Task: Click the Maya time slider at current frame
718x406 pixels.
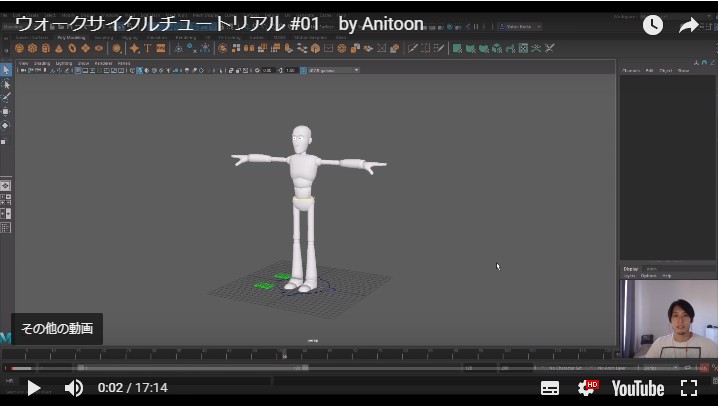Action: (284, 354)
